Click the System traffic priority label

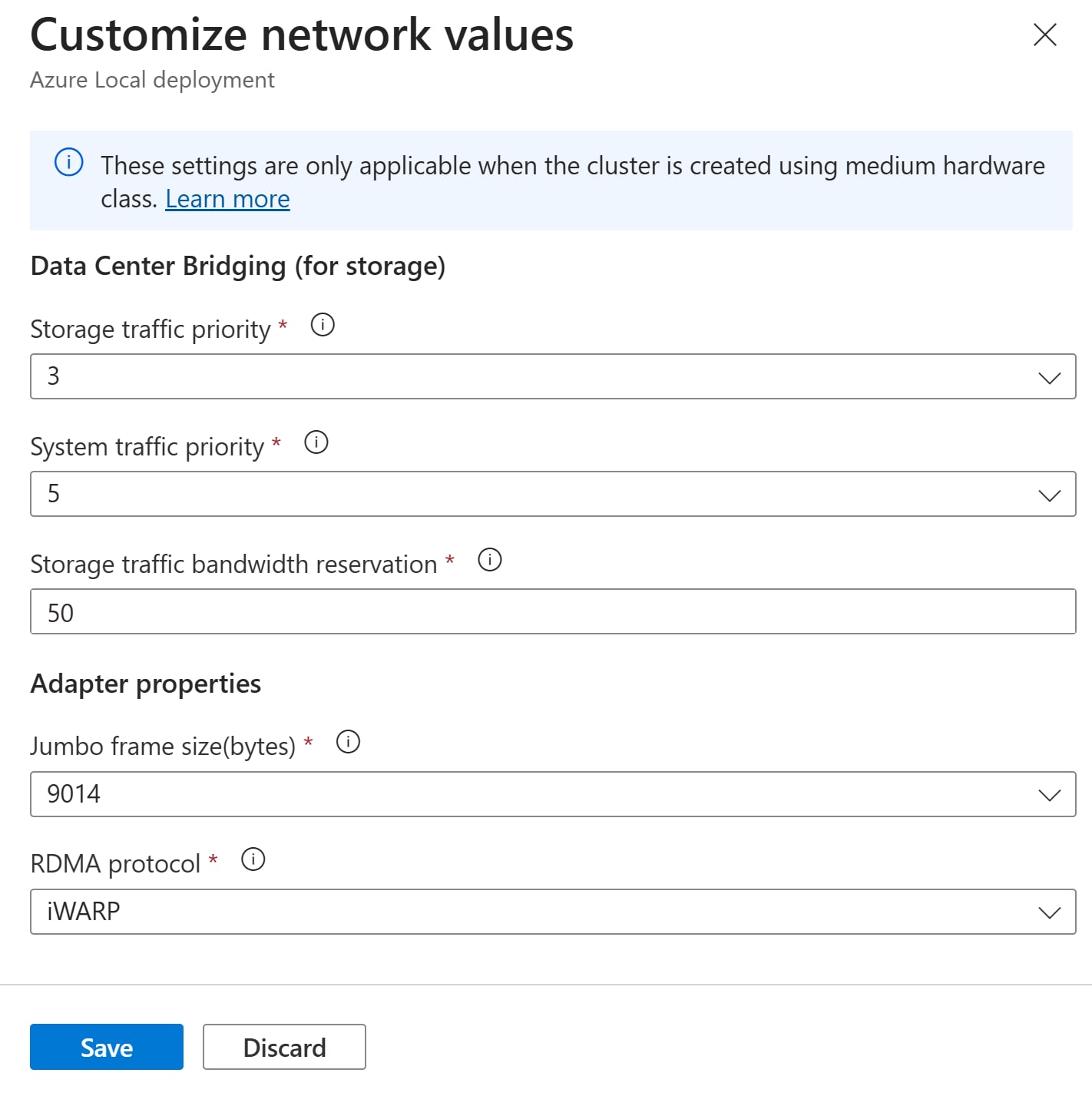click(x=147, y=447)
